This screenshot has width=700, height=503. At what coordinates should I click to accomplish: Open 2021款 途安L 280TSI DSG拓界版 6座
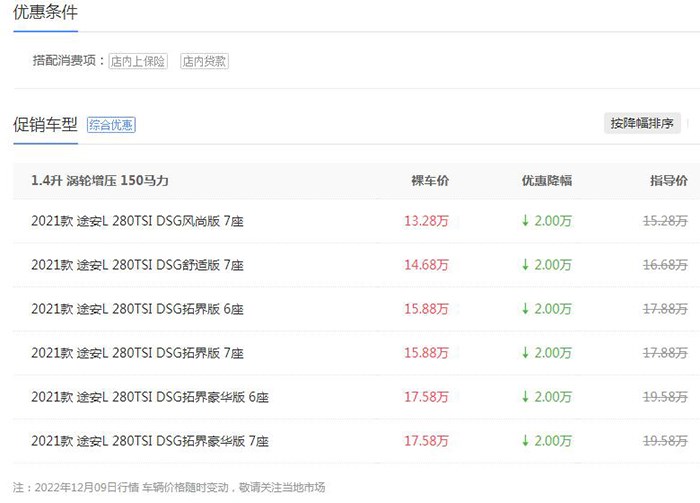pos(138,309)
